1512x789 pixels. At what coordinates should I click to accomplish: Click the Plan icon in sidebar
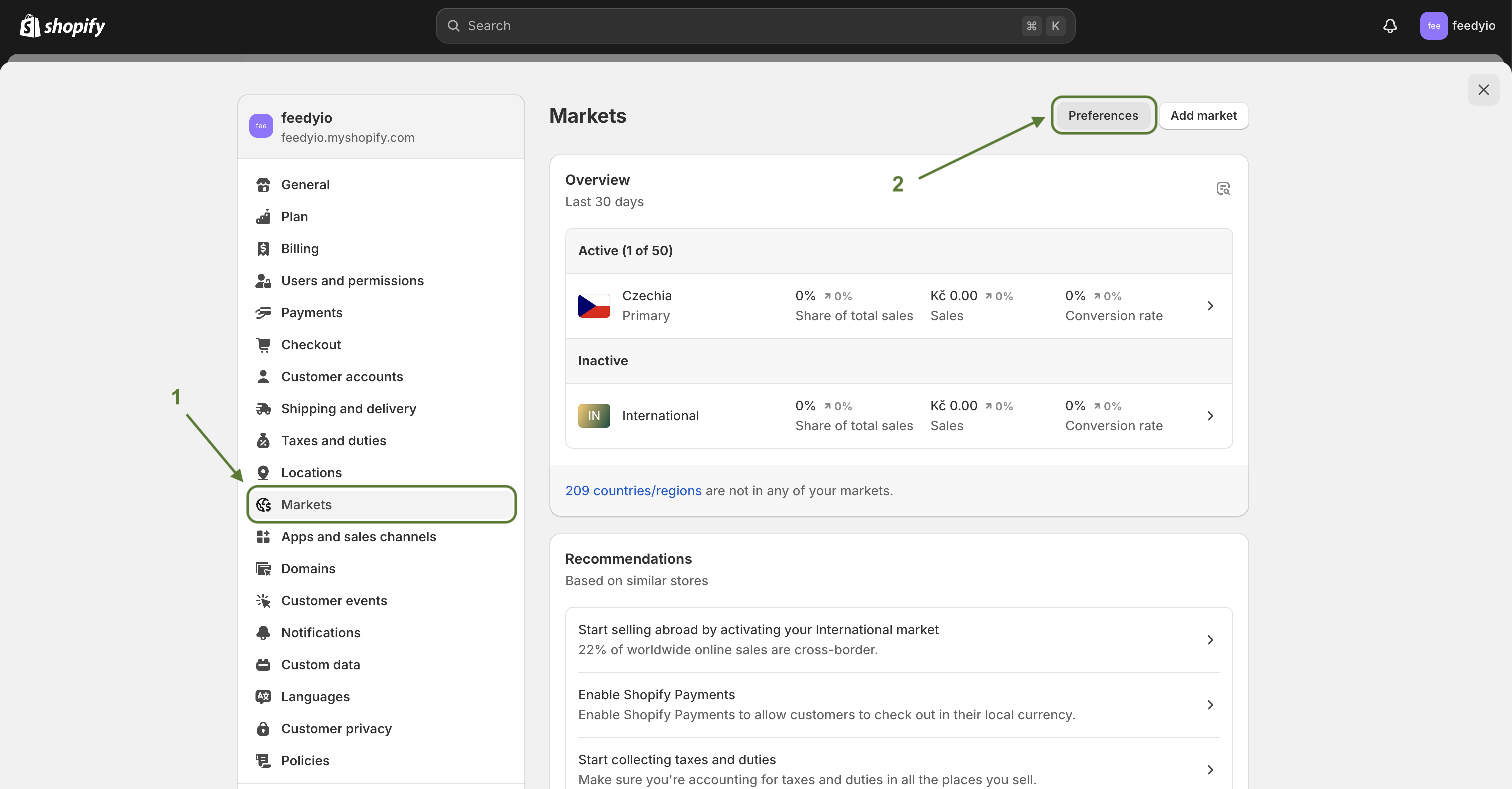pyautogui.click(x=263, y=216)
